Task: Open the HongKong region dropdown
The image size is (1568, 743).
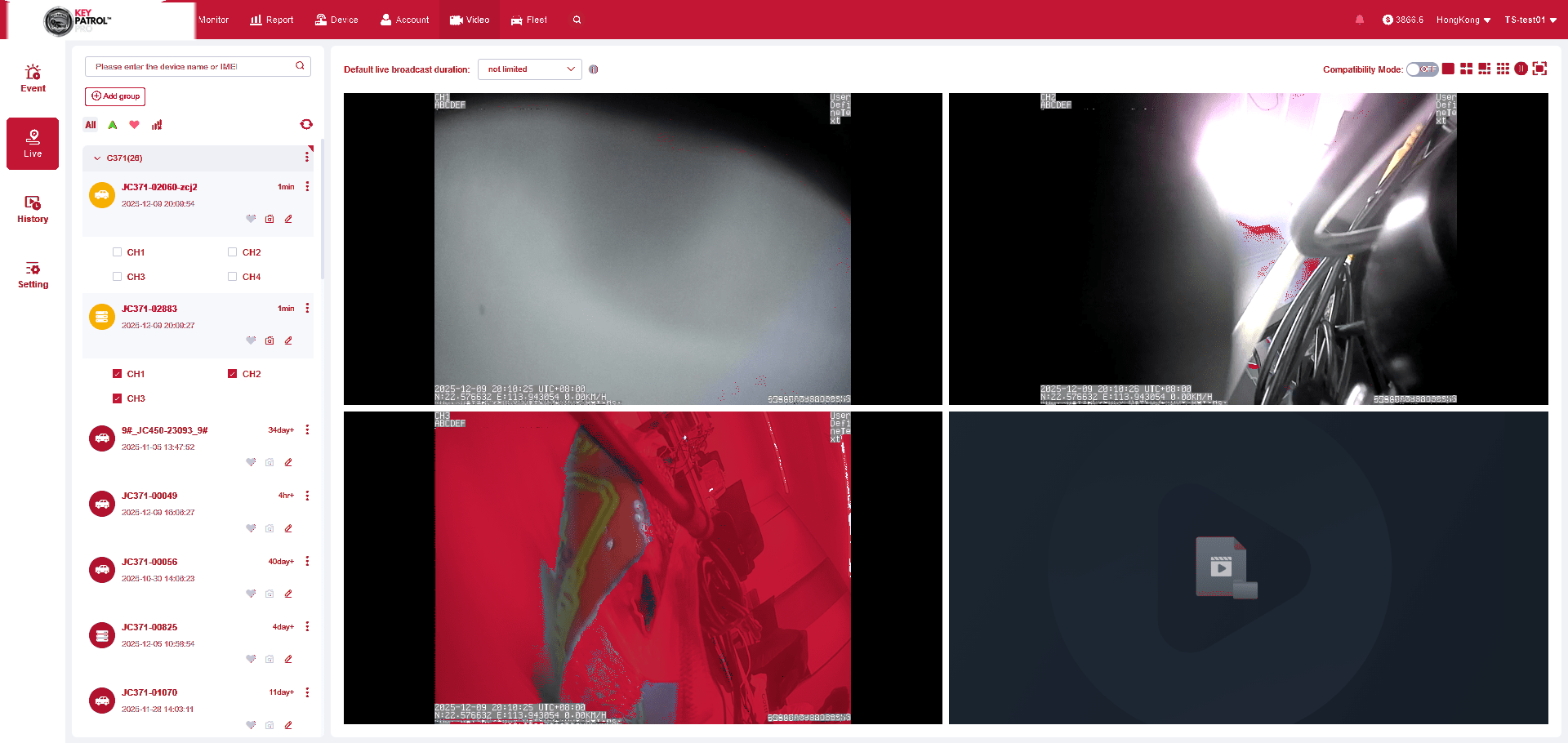Action: [1463, 20]
